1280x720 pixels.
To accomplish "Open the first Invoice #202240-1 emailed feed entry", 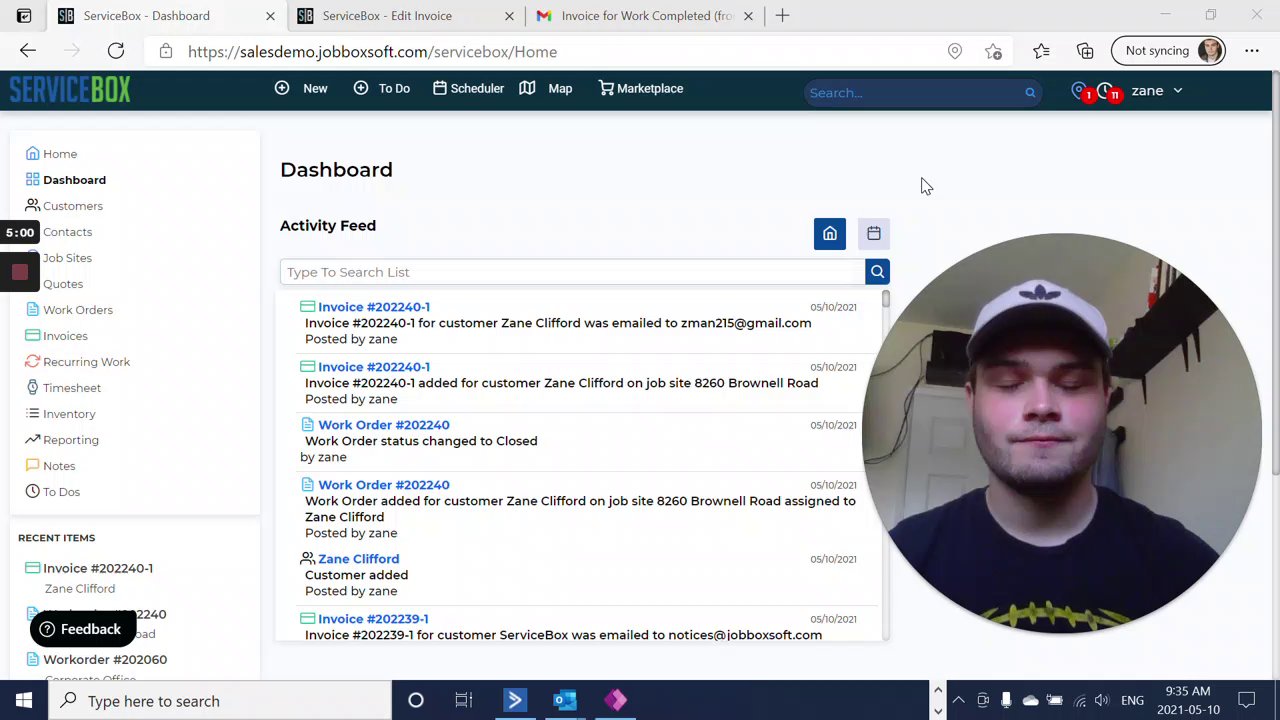I will 374,307.
